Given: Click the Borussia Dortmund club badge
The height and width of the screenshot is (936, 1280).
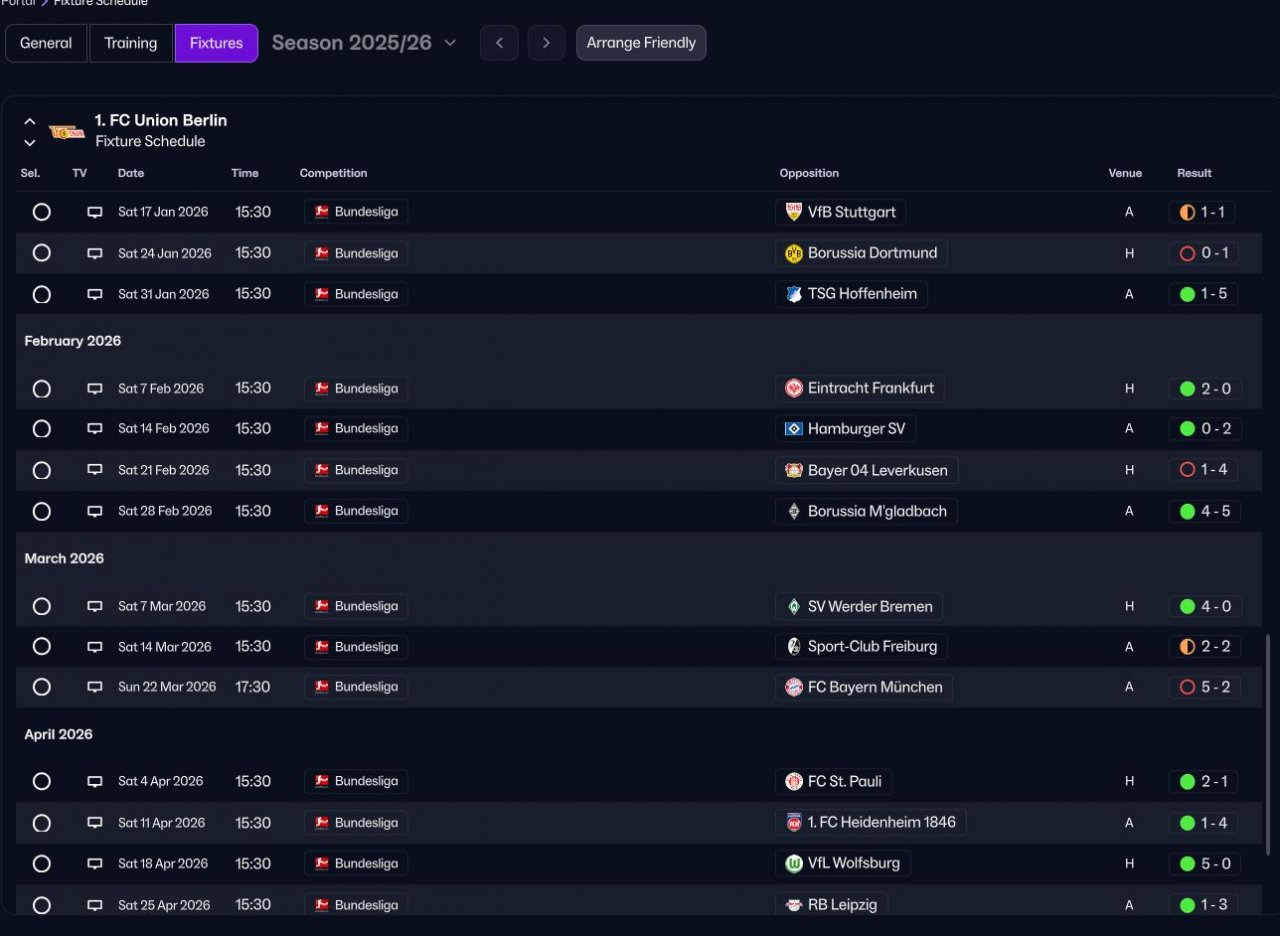Looking at the screenshot, I should click(x=794, y=253).
